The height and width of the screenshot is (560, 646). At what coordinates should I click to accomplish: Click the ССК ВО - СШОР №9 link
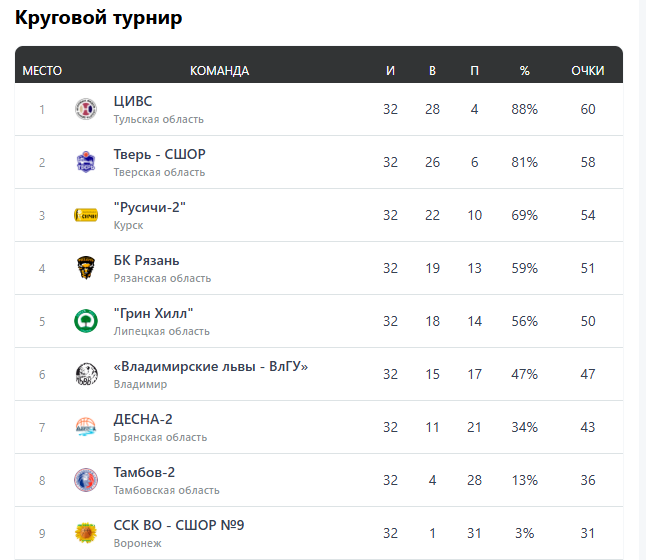point(179,525)
